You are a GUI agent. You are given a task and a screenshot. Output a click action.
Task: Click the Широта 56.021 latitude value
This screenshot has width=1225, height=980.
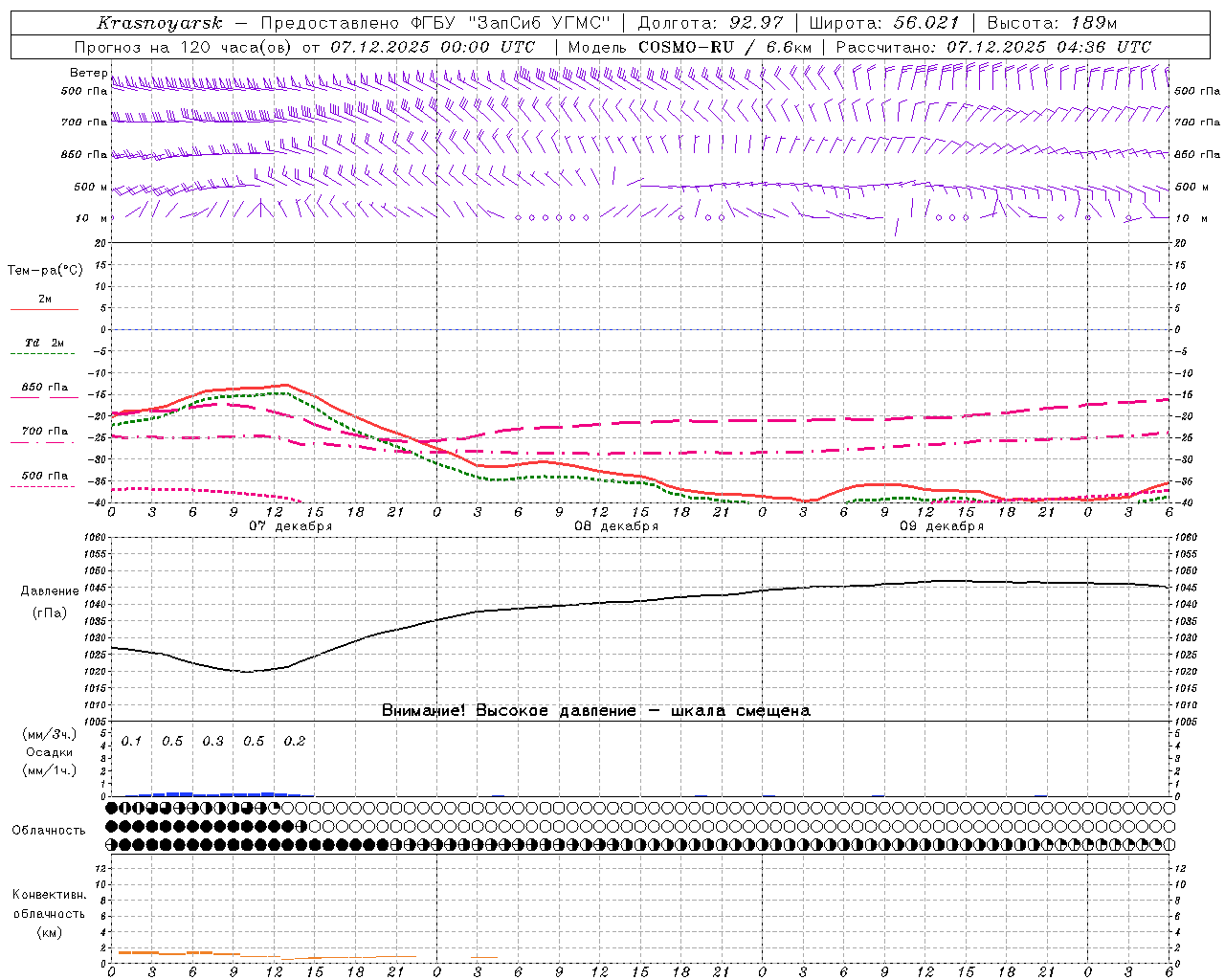925,23
